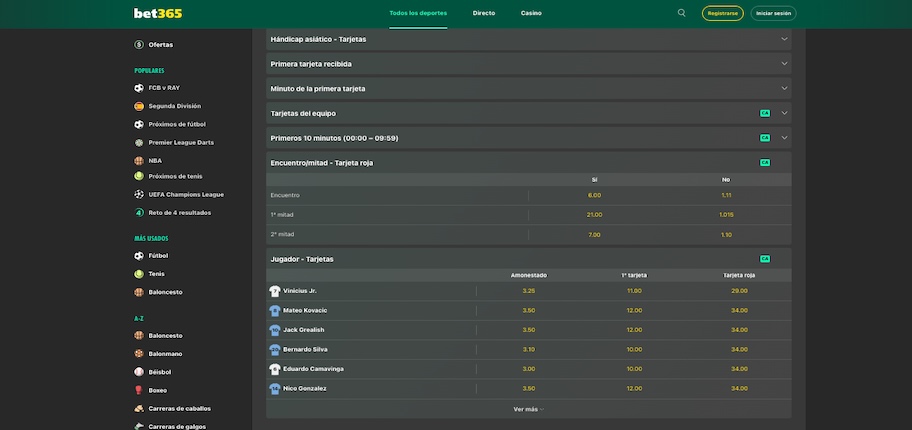Screen dimensions: 912x430
Task: Click the CA badge on Jugador - Tarjetas
Action: (x=765, y=259)
